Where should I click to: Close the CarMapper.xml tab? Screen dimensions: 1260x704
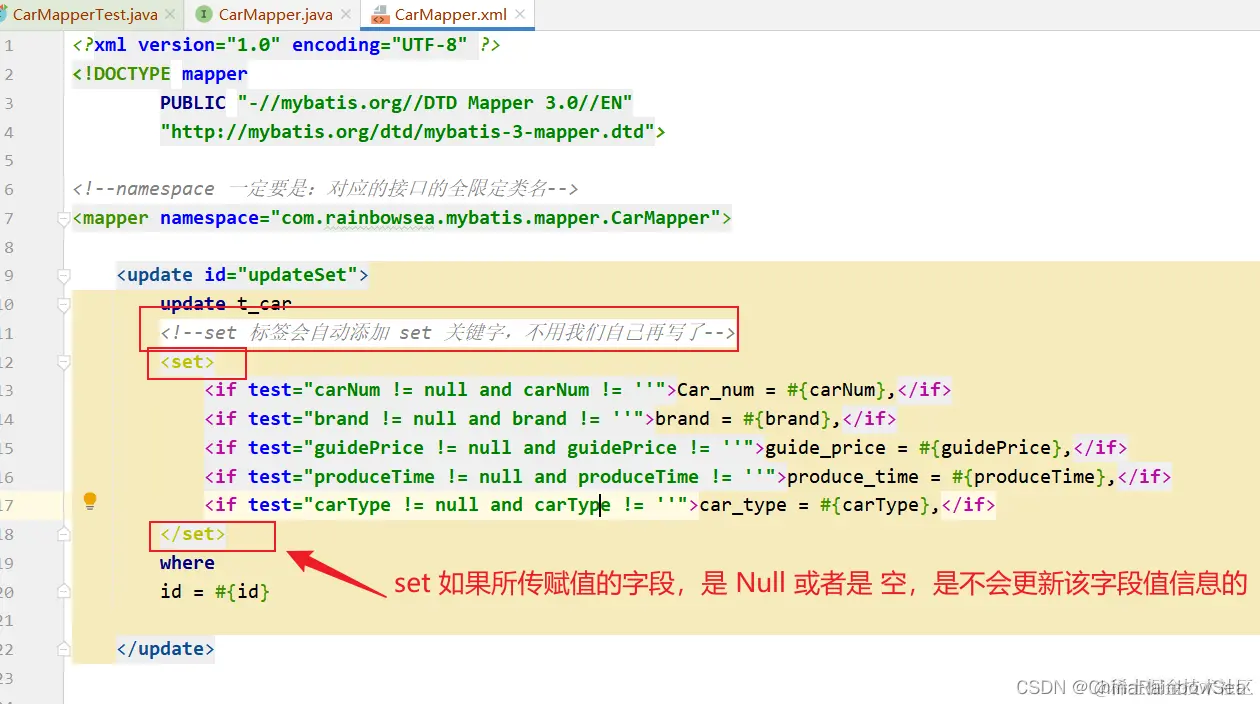(518, 15)
